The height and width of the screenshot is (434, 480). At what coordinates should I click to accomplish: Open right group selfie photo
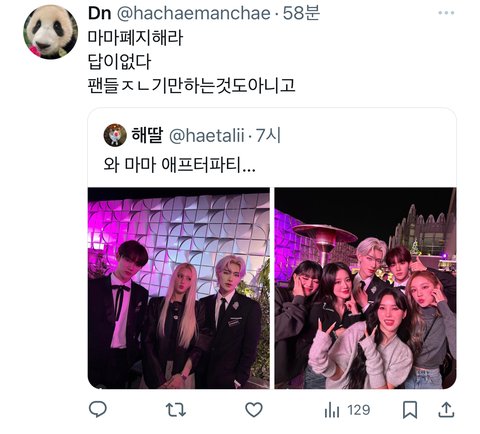[365, 288]
